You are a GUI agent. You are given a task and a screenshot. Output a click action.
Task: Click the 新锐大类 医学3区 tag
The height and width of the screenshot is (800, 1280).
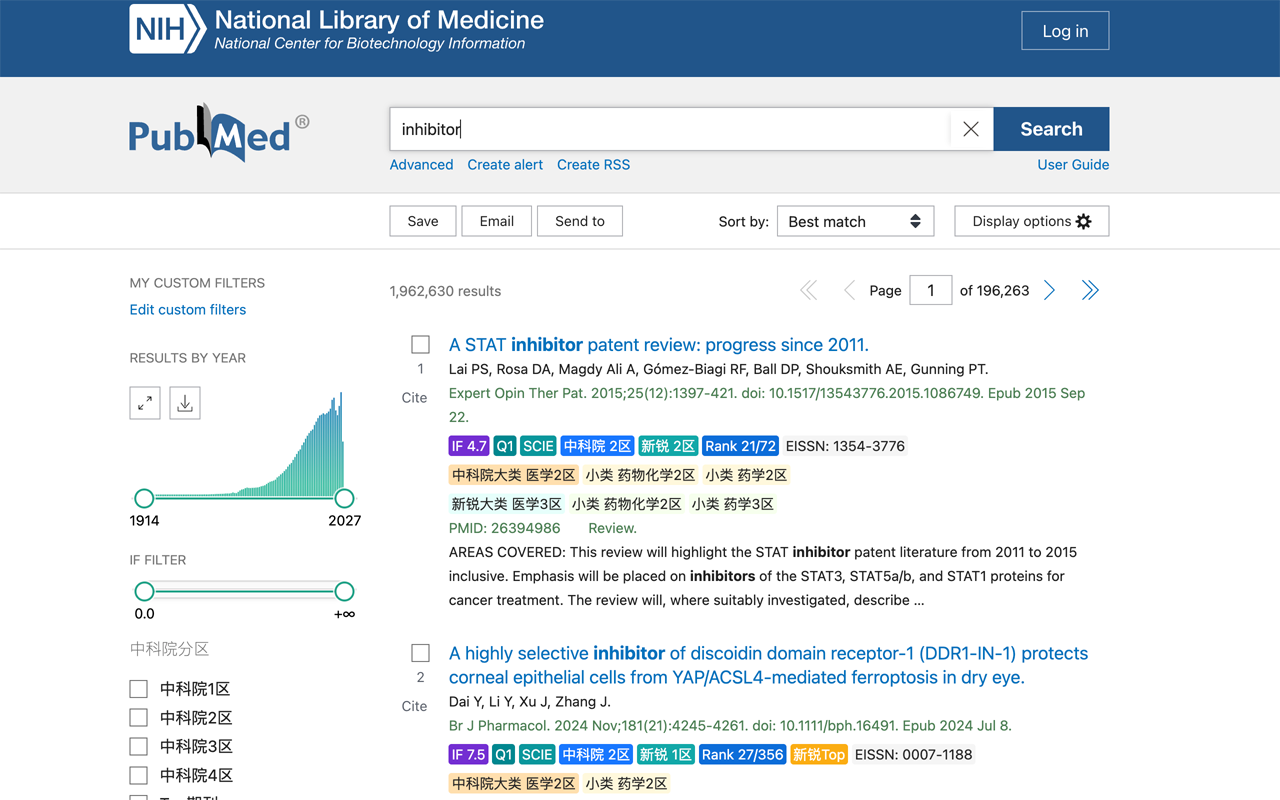506,504
